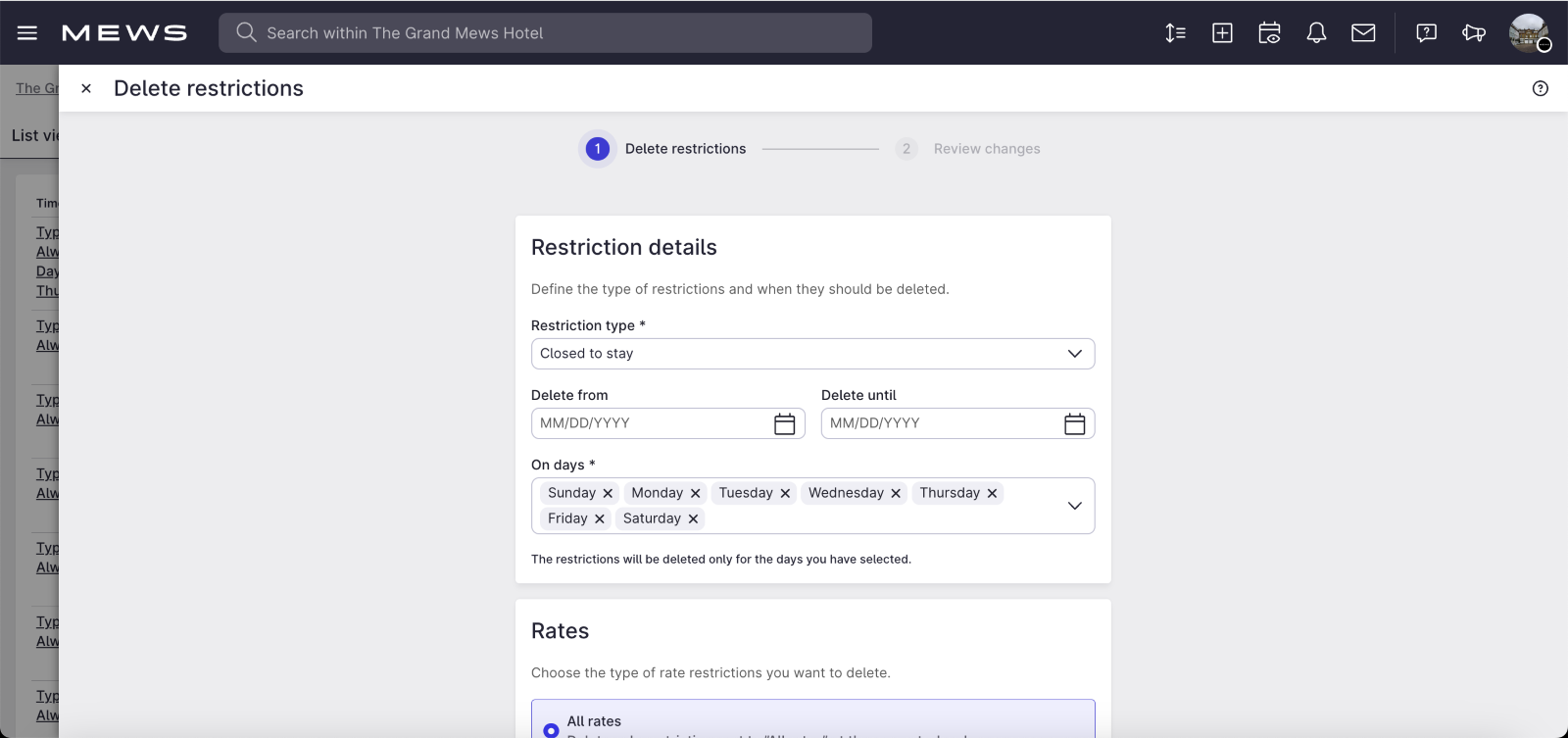This screenshot has width=1568, height=738.
Task: Click the plus-box create new icon
Action: coord(1222,33)
